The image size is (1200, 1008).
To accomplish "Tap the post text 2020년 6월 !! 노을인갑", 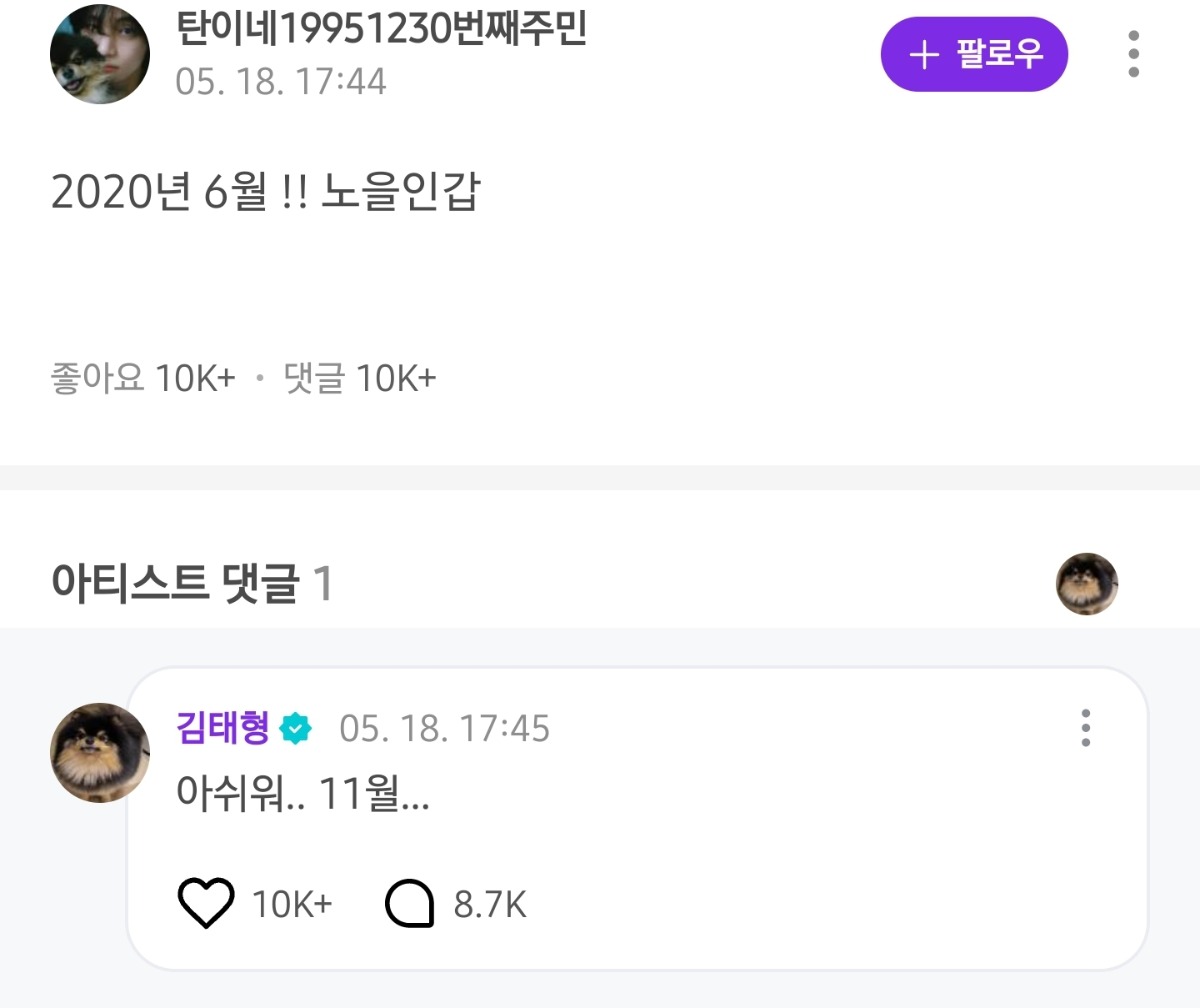I will 266,193.
